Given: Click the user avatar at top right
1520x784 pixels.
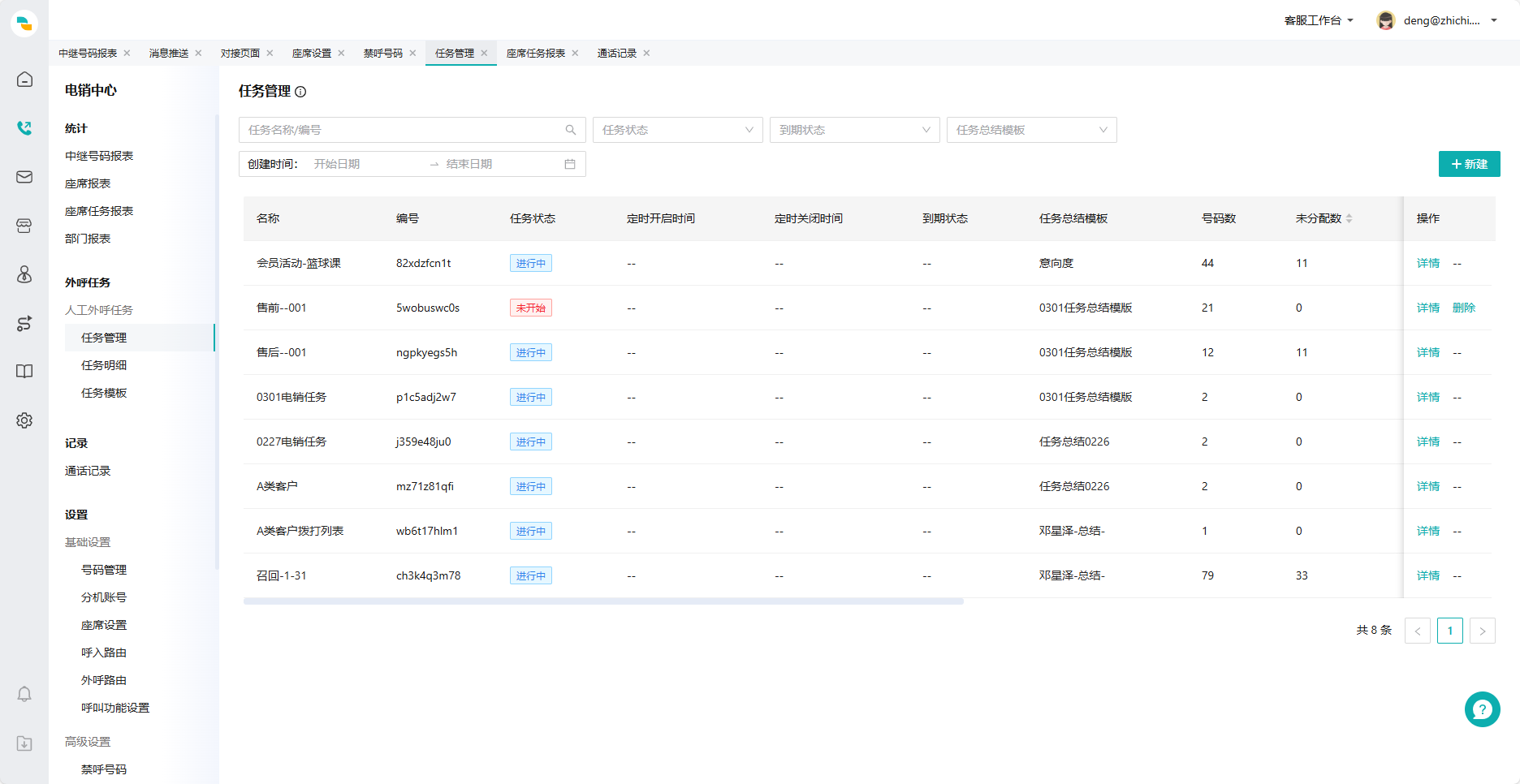Looking at the screenshot, I should 1386,20.
